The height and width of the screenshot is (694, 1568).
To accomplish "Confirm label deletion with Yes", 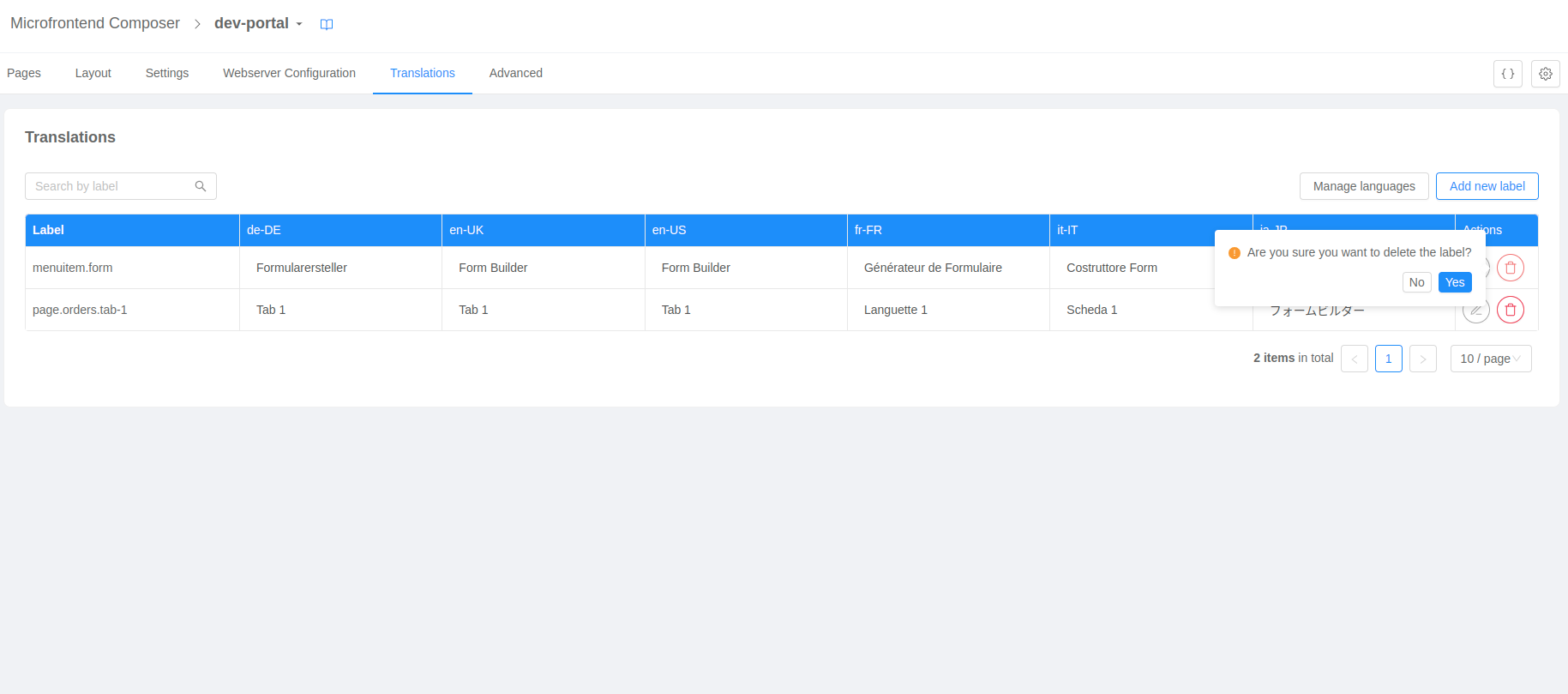I will pyautogui.click(x=1454, y=282).
